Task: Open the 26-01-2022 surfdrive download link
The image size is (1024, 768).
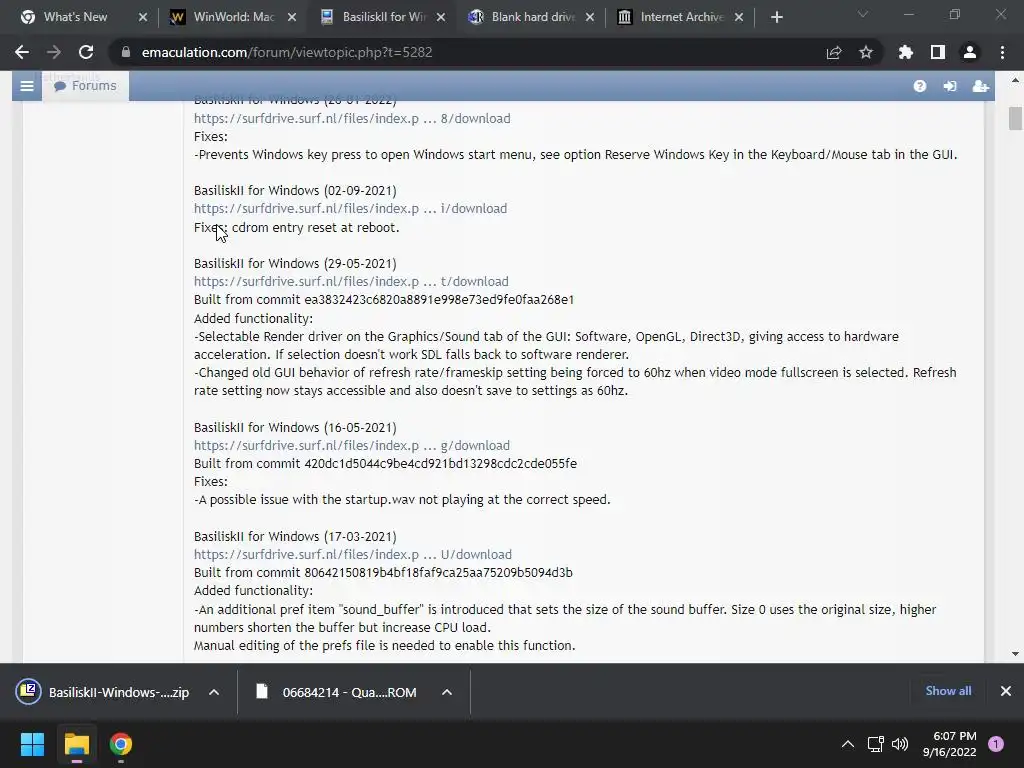Action: click(352, 118)
